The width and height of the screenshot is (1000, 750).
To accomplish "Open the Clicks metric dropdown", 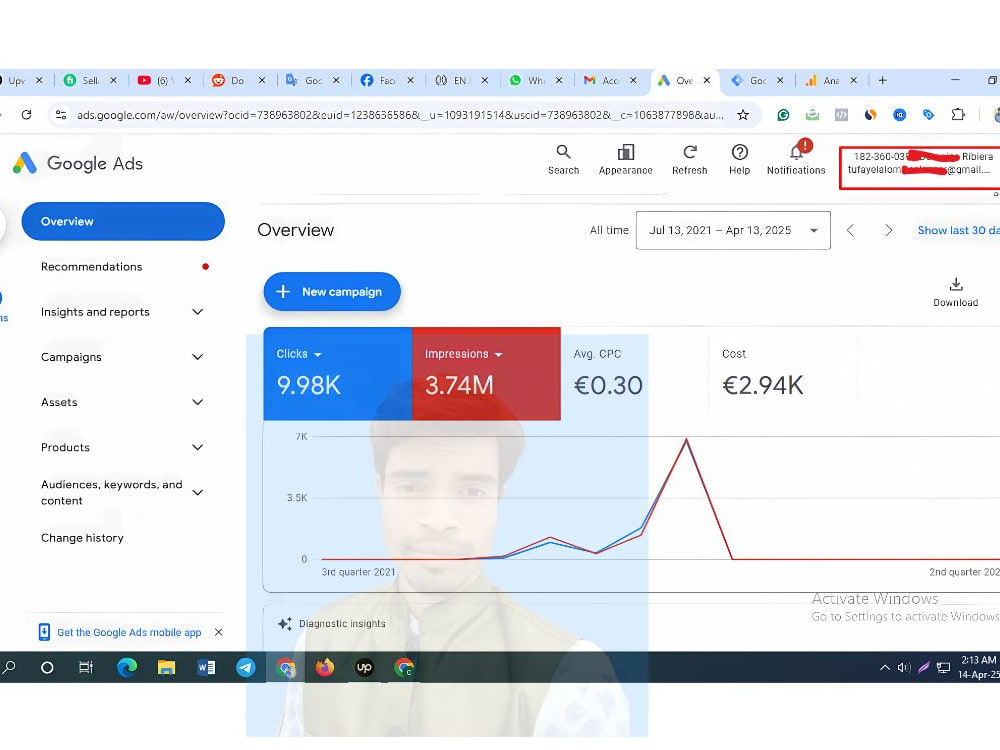I will 318,355.
